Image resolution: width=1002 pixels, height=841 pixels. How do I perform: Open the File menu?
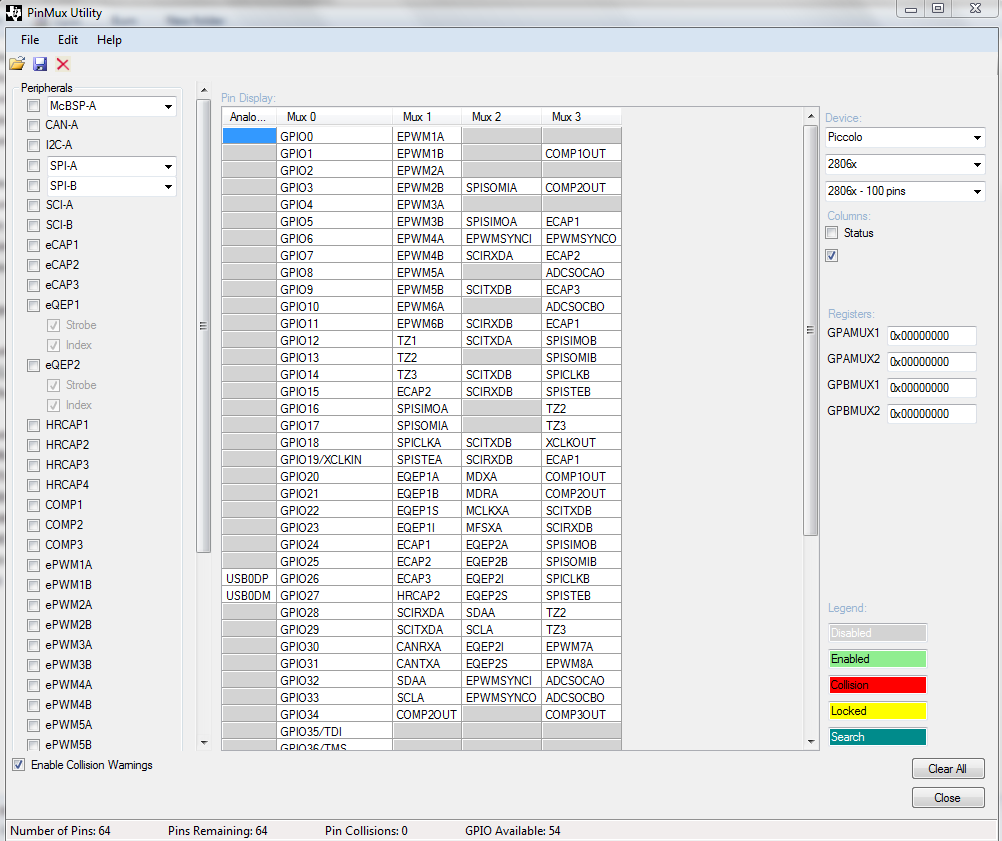[30, 40]
